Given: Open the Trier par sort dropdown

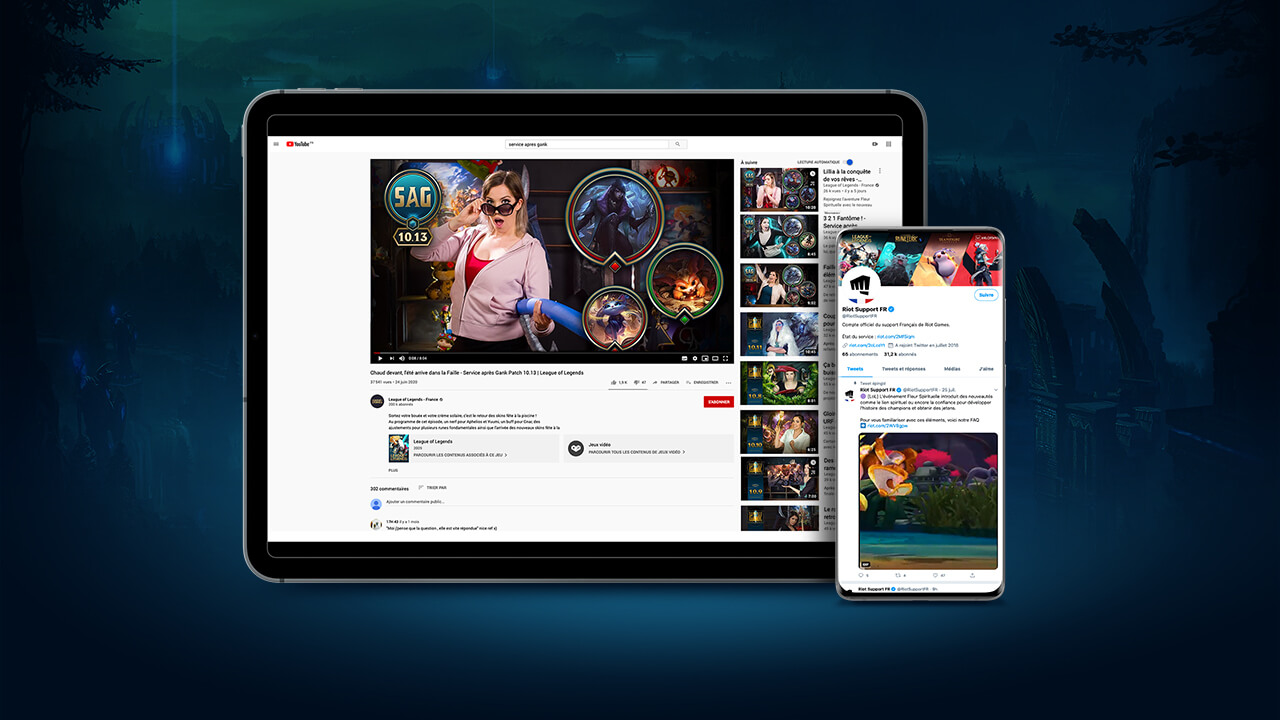Looking at the screenshot, I should (432, 488).
